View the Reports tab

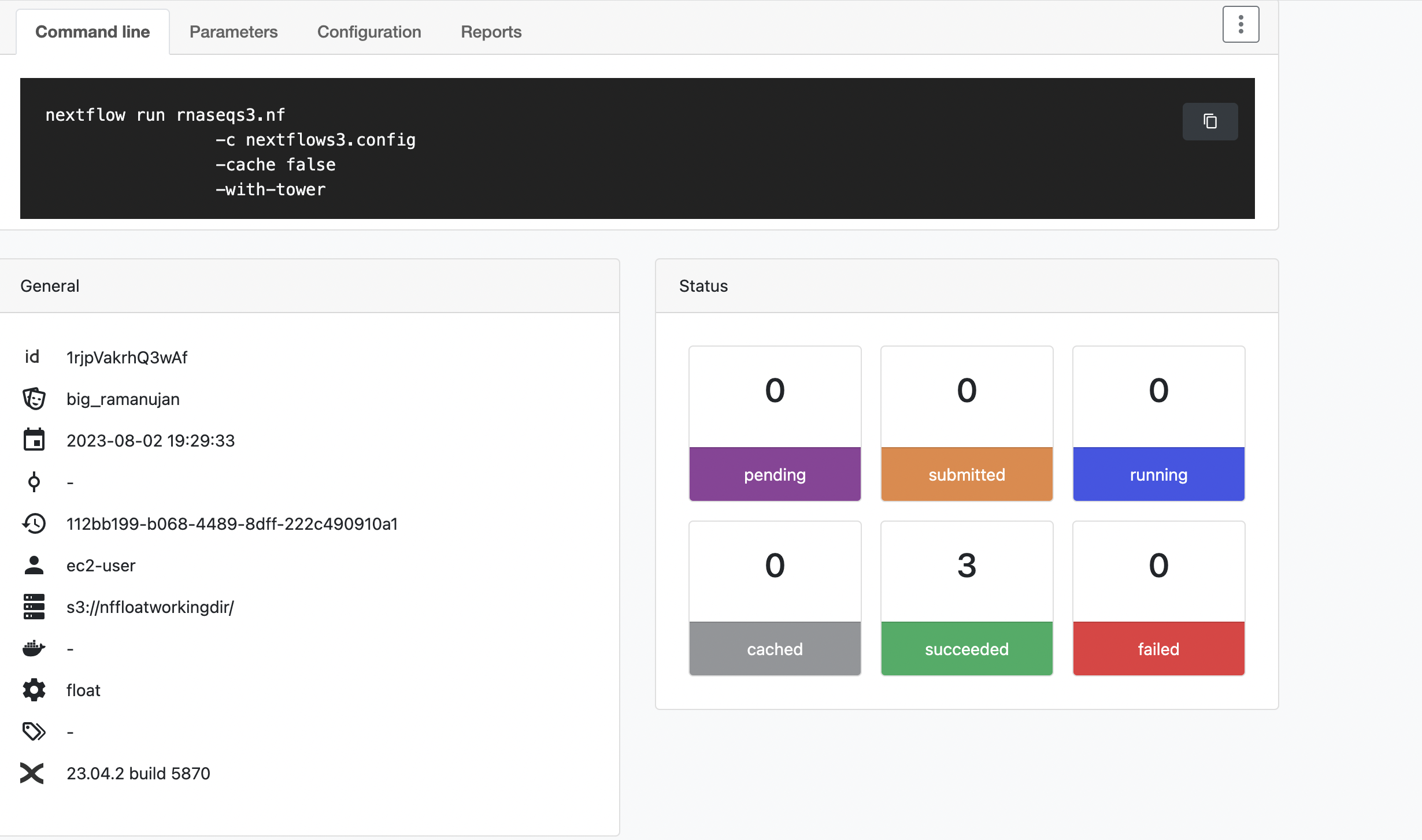[x=490, y=32]
